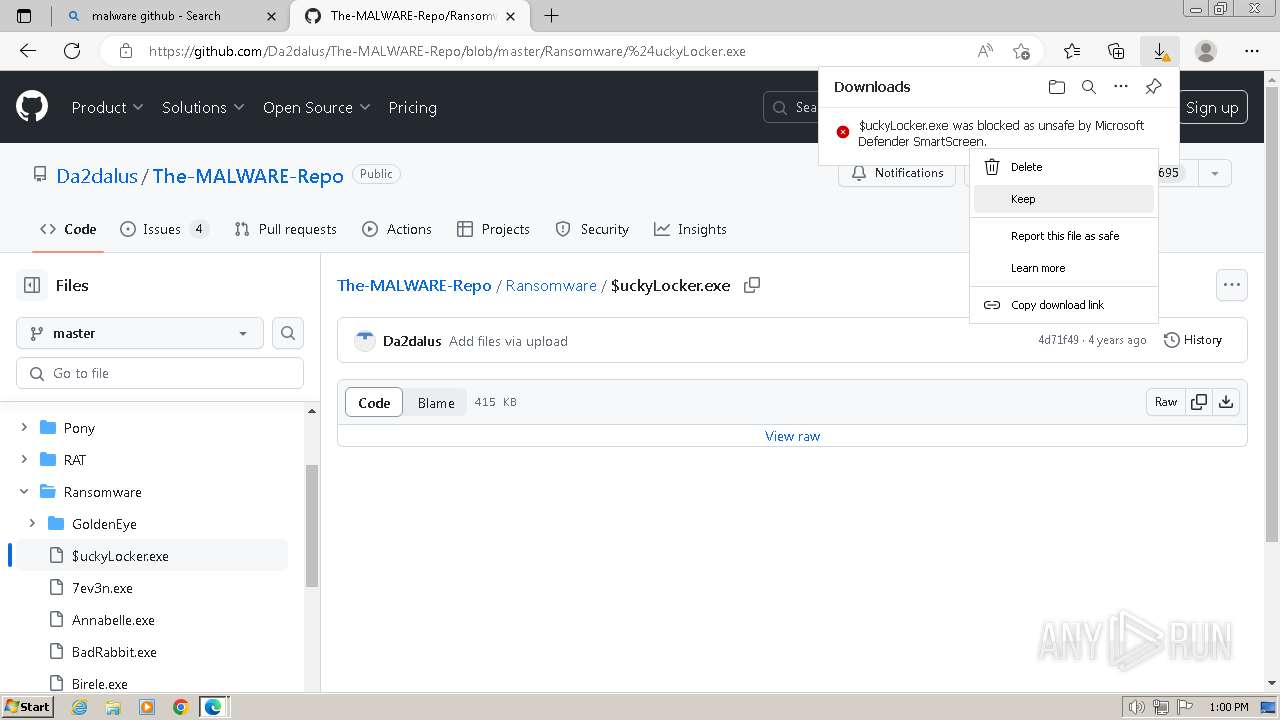Open the Projects tab
This screenshot has height=720, width=1280.
point(493,229)
